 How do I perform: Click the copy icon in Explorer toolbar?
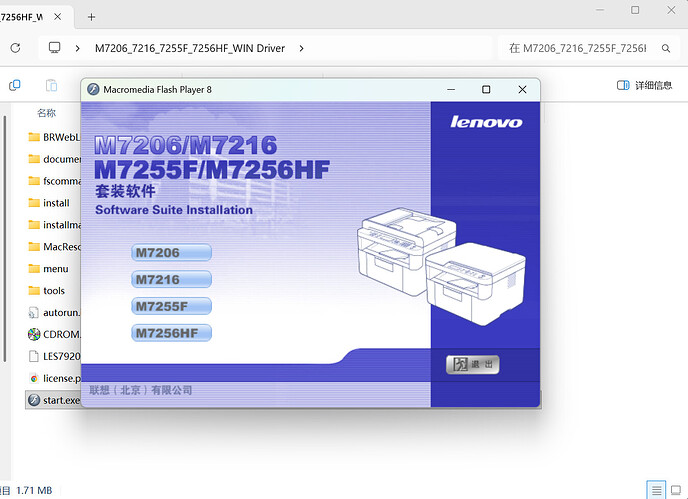click(x=15, y=85)
